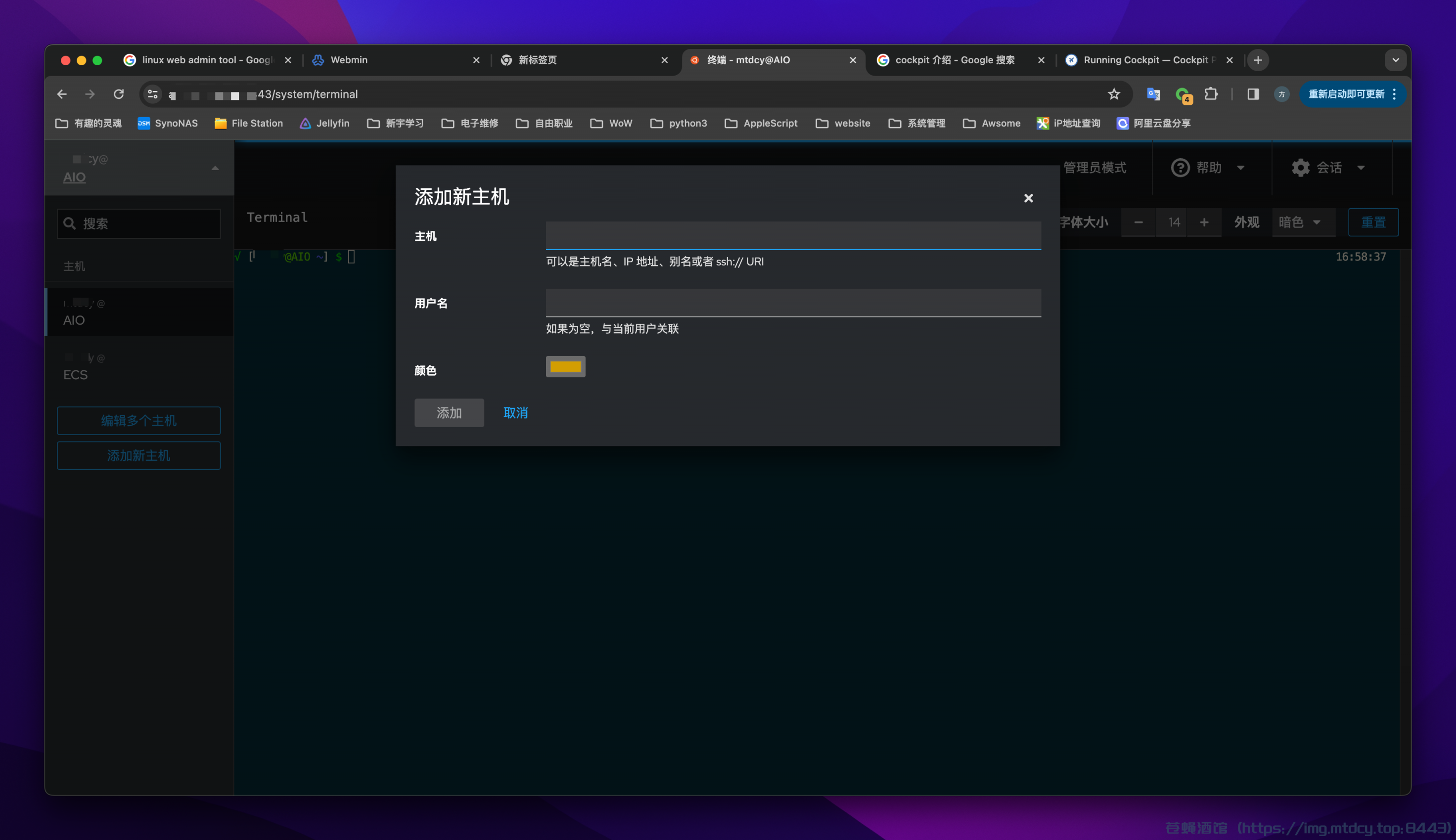The width and height of the screenshot is (1456, 840).
Task: Toggle the browser side panel icon
Action: [1253, 94]
